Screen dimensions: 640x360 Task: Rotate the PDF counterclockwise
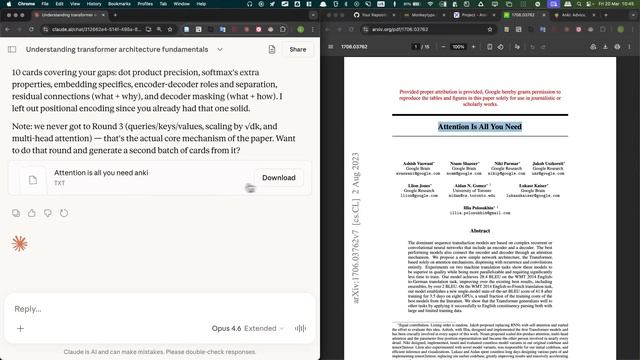501,47
